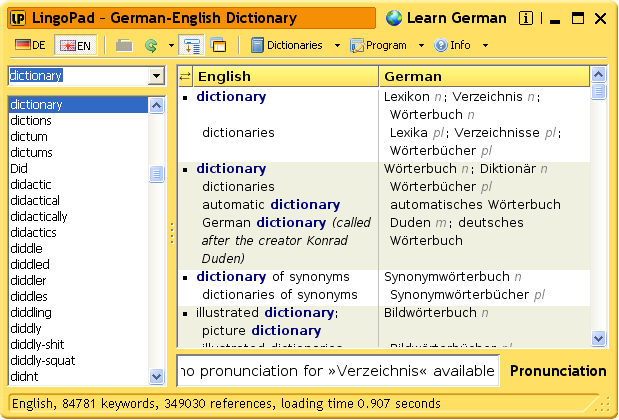The height and width of the screenshot is (420, 619).
Task: Select didactical in the word list
Action: [78, 201]
